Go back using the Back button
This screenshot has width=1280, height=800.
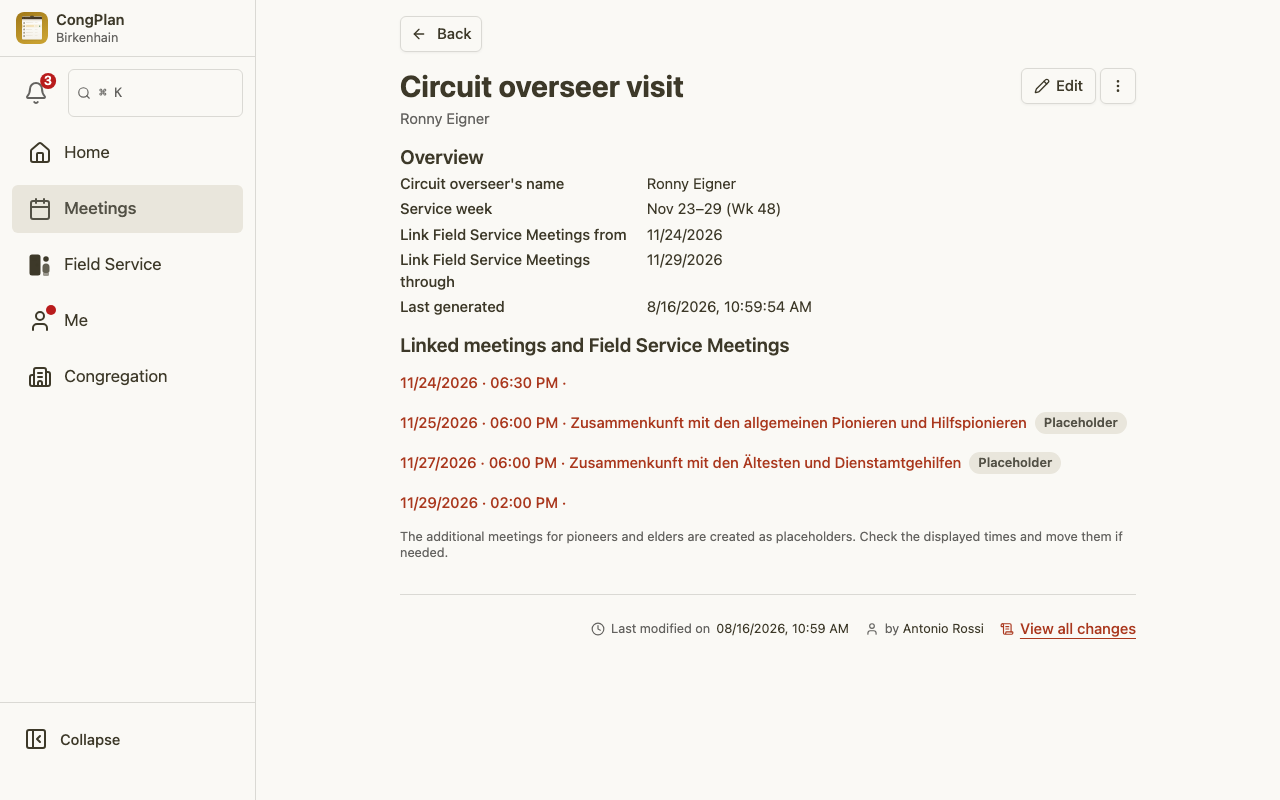point(441,34)
